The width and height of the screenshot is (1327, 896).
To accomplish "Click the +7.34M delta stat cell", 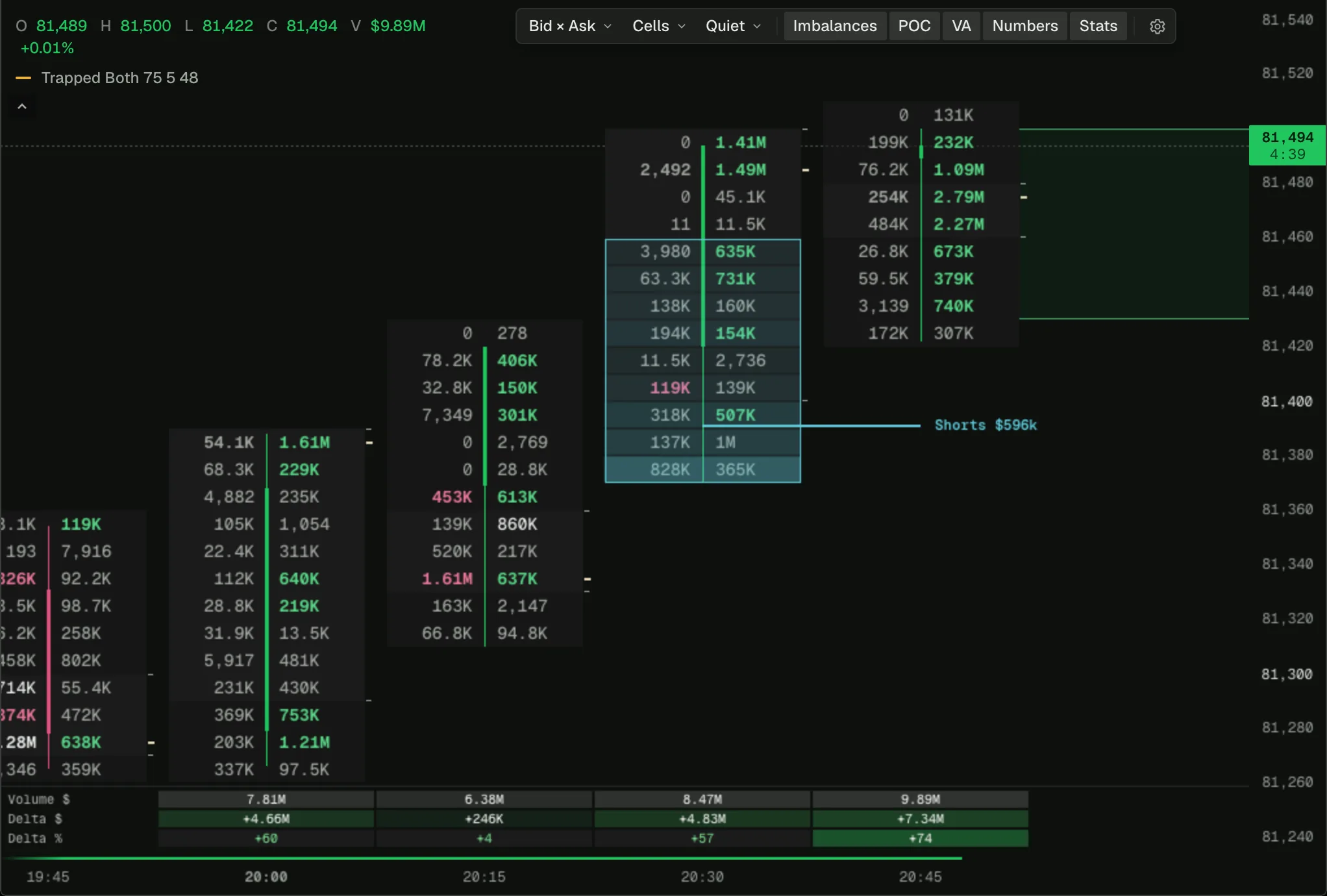I will [920, 819].
